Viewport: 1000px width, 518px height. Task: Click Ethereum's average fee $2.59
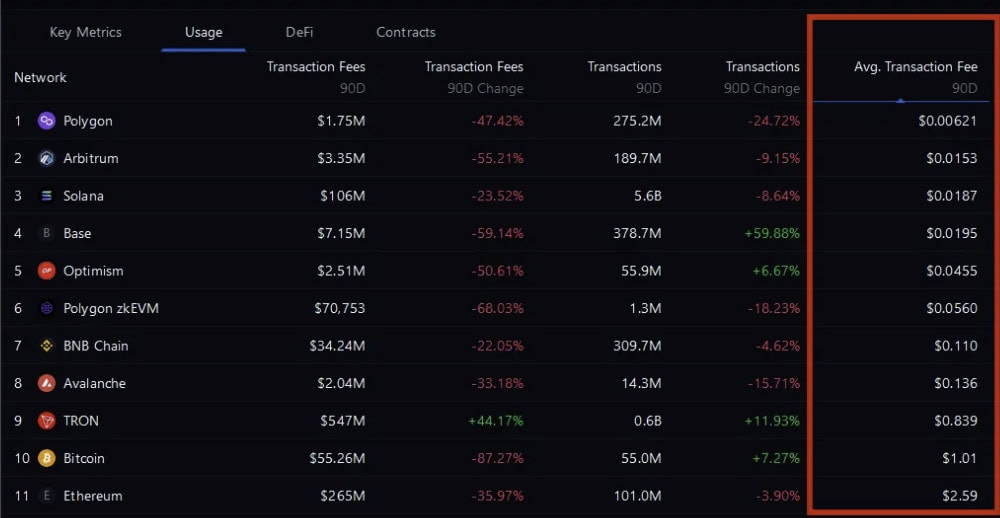(961, 496)
